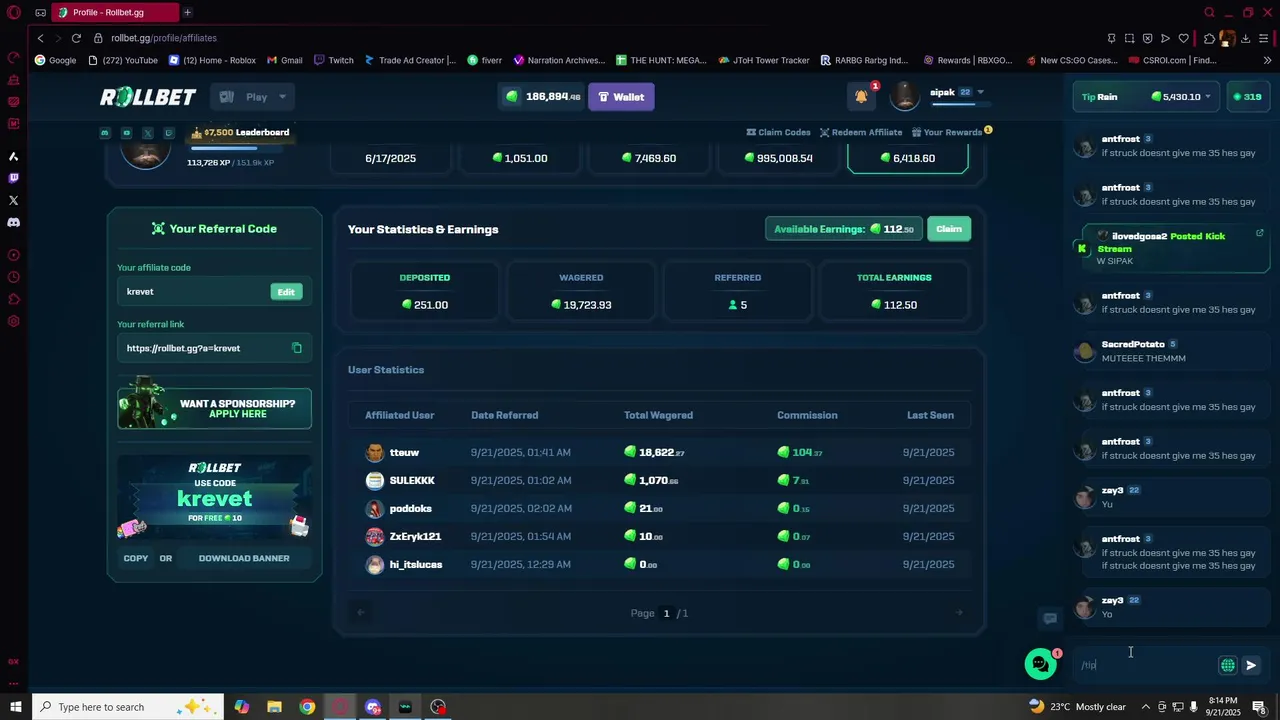Collapse the chat panel icon
Screen dimensions: 1280x720
pyautogui.click(x=1050, y=618)
